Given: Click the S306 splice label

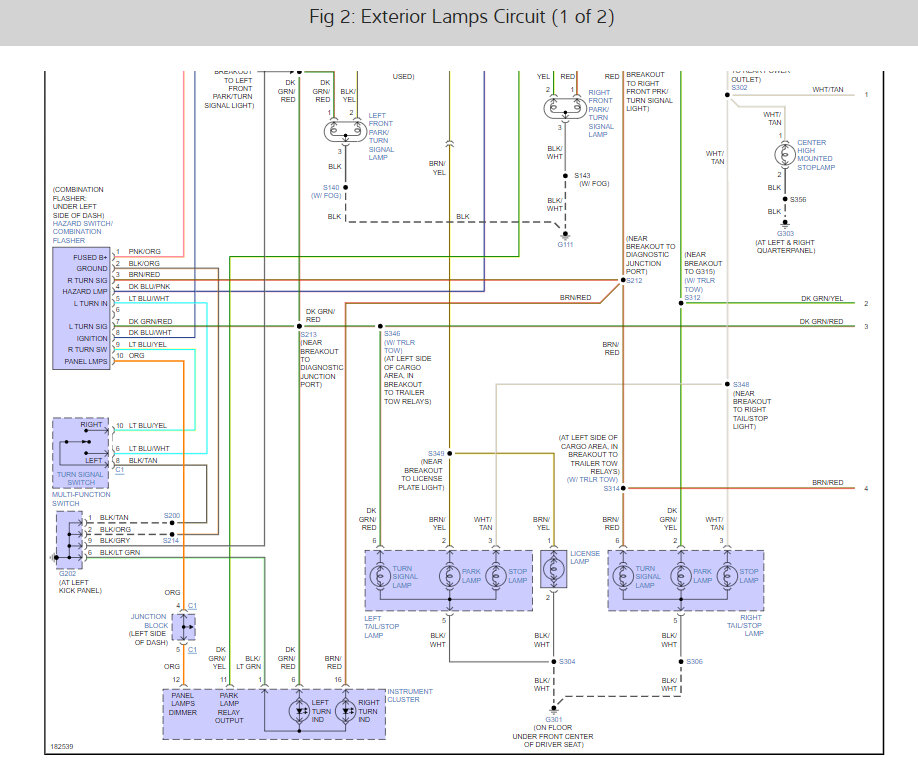Looking at the screenshot, I should (694, 661).
